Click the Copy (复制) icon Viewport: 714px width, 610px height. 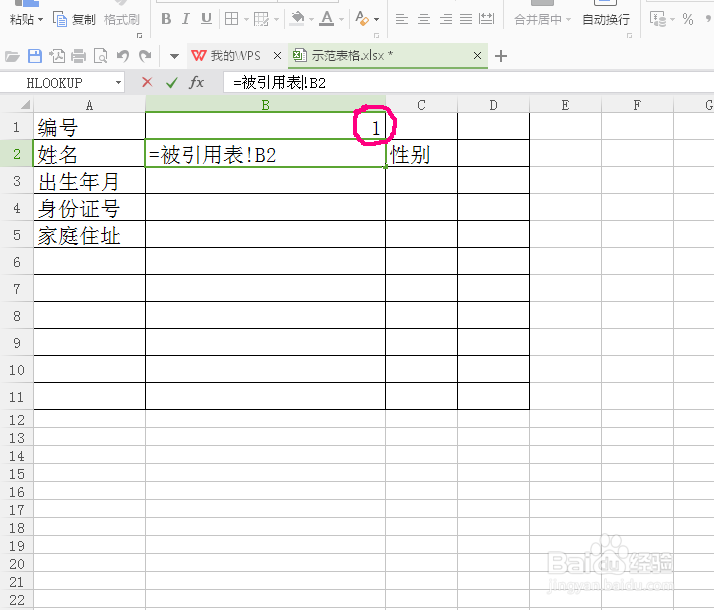click(60, 20)
